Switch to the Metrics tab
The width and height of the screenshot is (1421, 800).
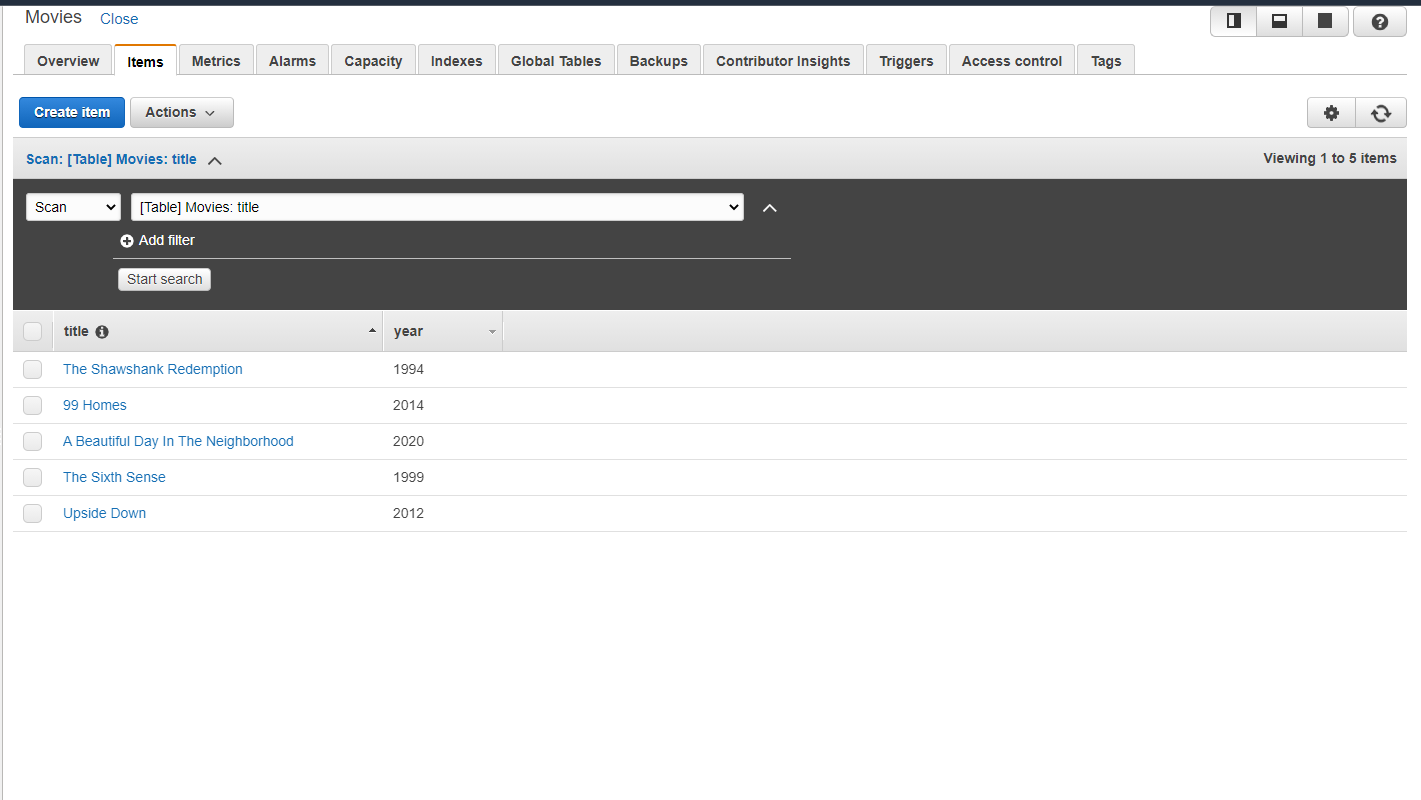click(216, 60)
